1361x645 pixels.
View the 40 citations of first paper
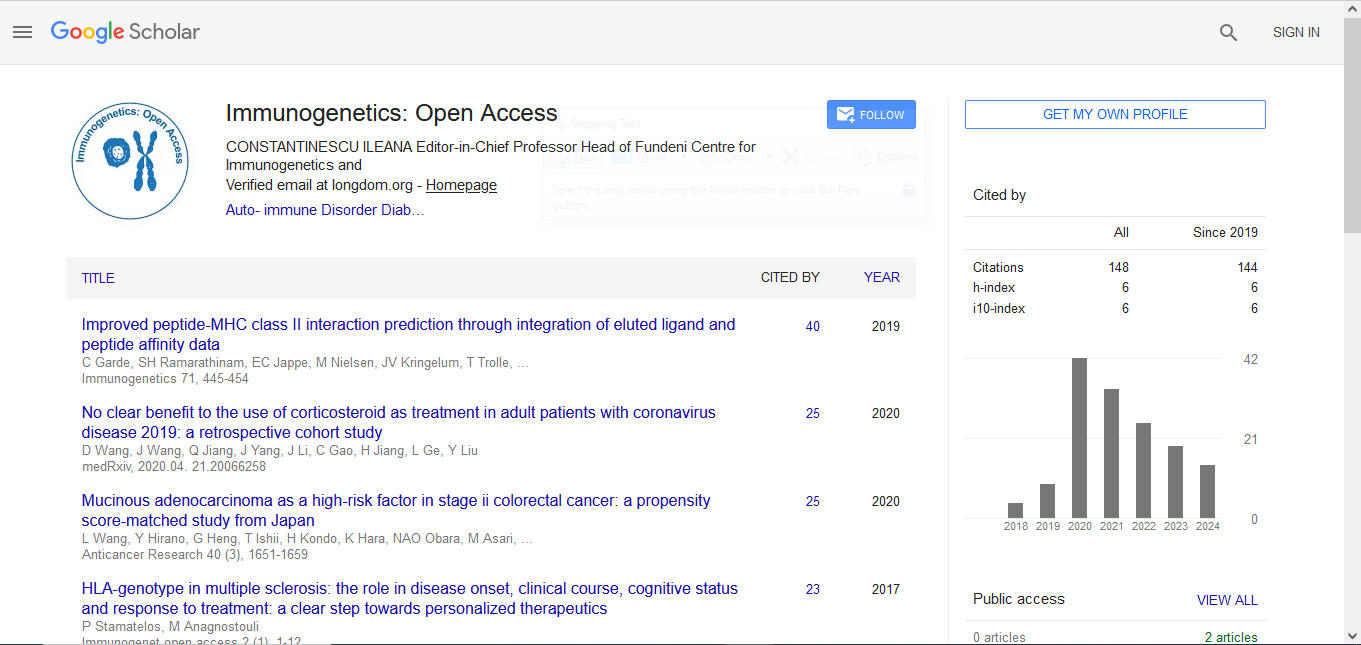[x=812, y=326]
